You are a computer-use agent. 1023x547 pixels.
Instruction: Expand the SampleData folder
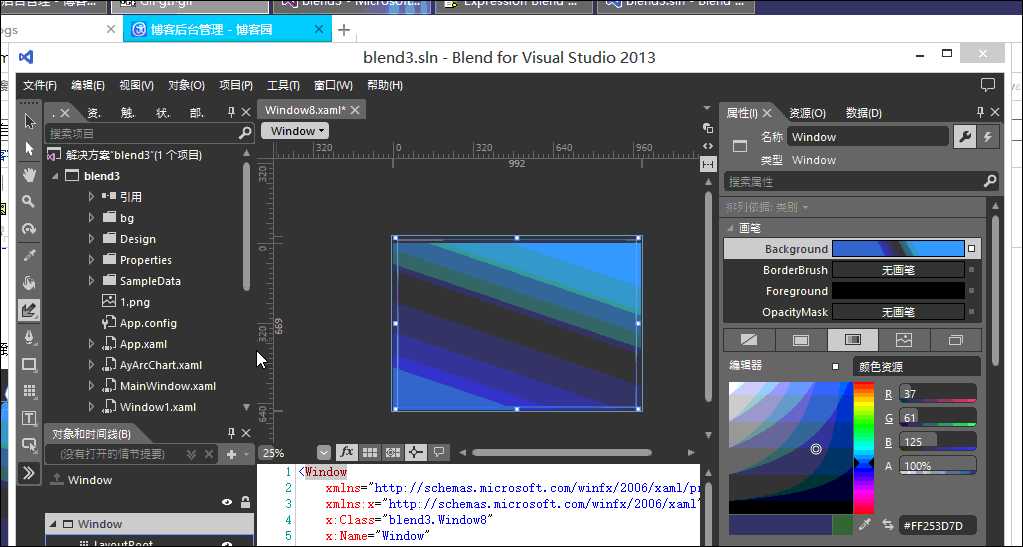tap(91, 281)
